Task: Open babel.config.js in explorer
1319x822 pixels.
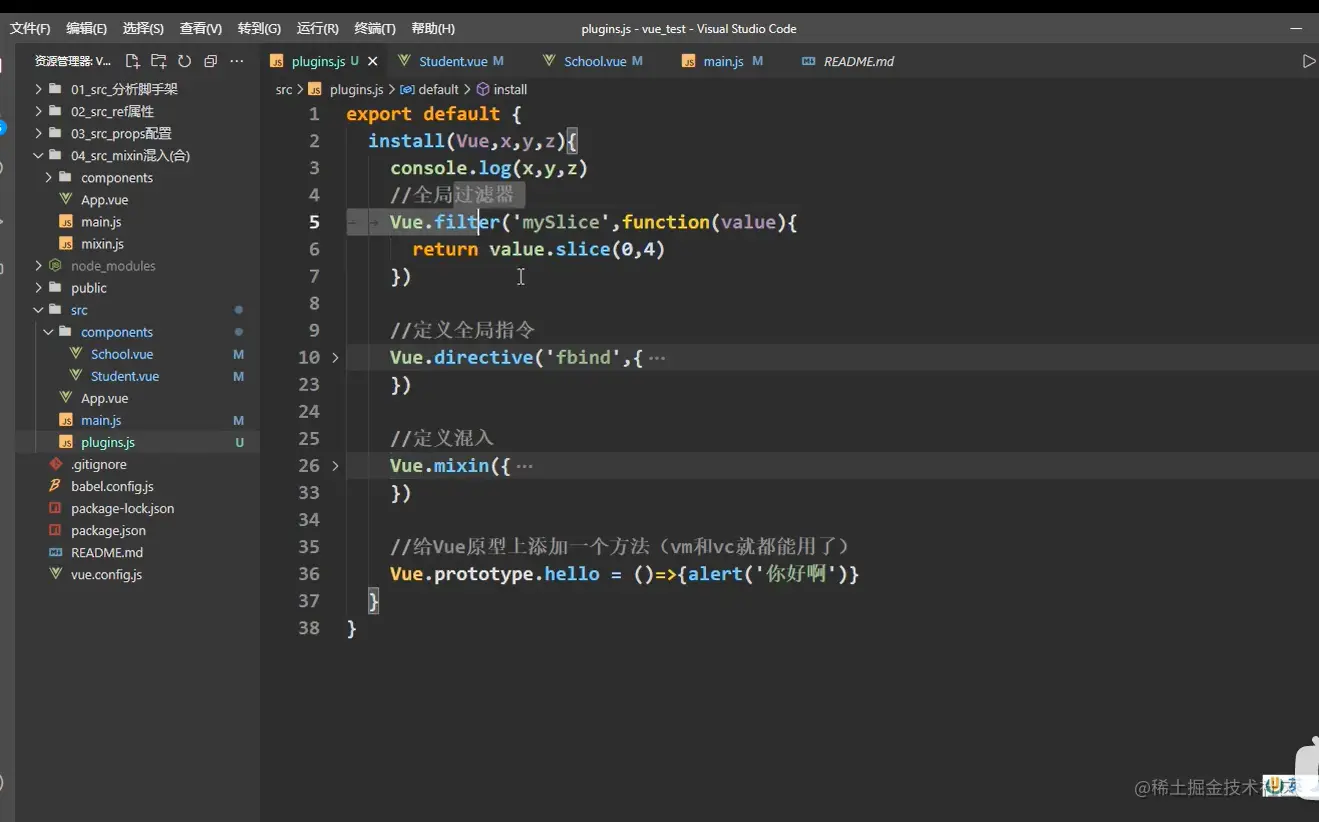Action: click(112, 486)
